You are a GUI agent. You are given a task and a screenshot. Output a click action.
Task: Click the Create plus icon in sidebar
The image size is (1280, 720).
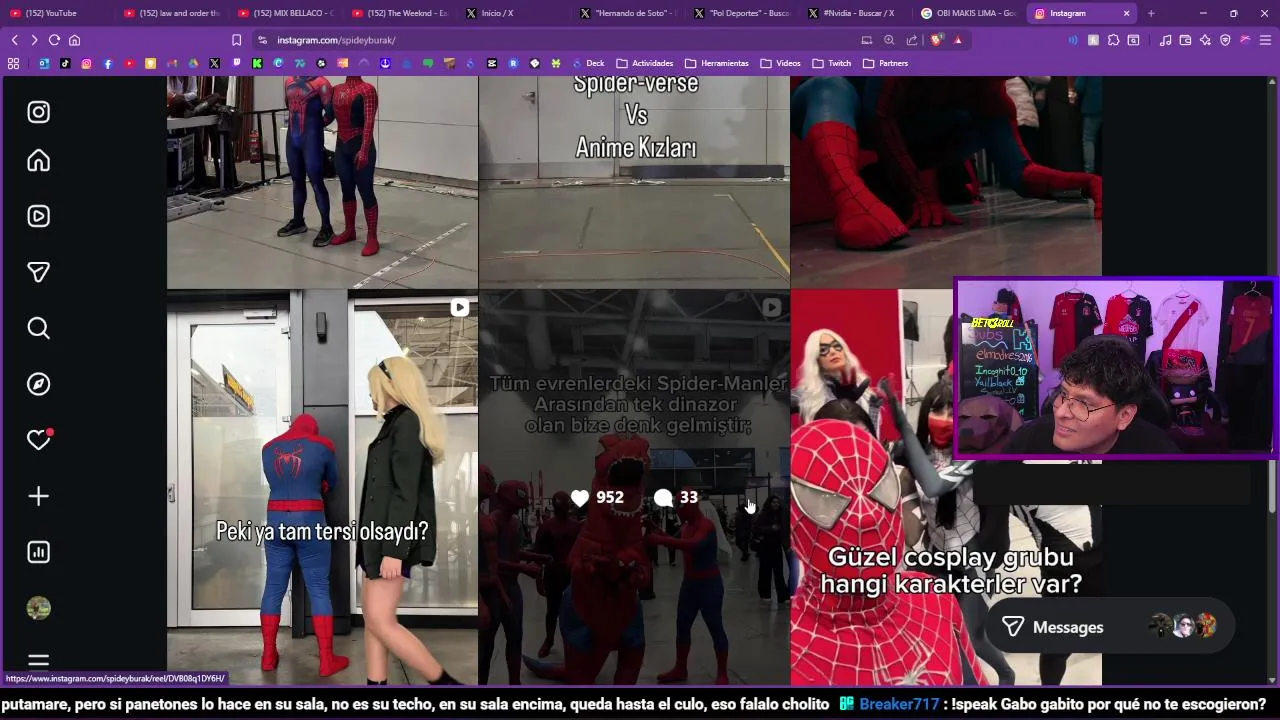[38, 496]
